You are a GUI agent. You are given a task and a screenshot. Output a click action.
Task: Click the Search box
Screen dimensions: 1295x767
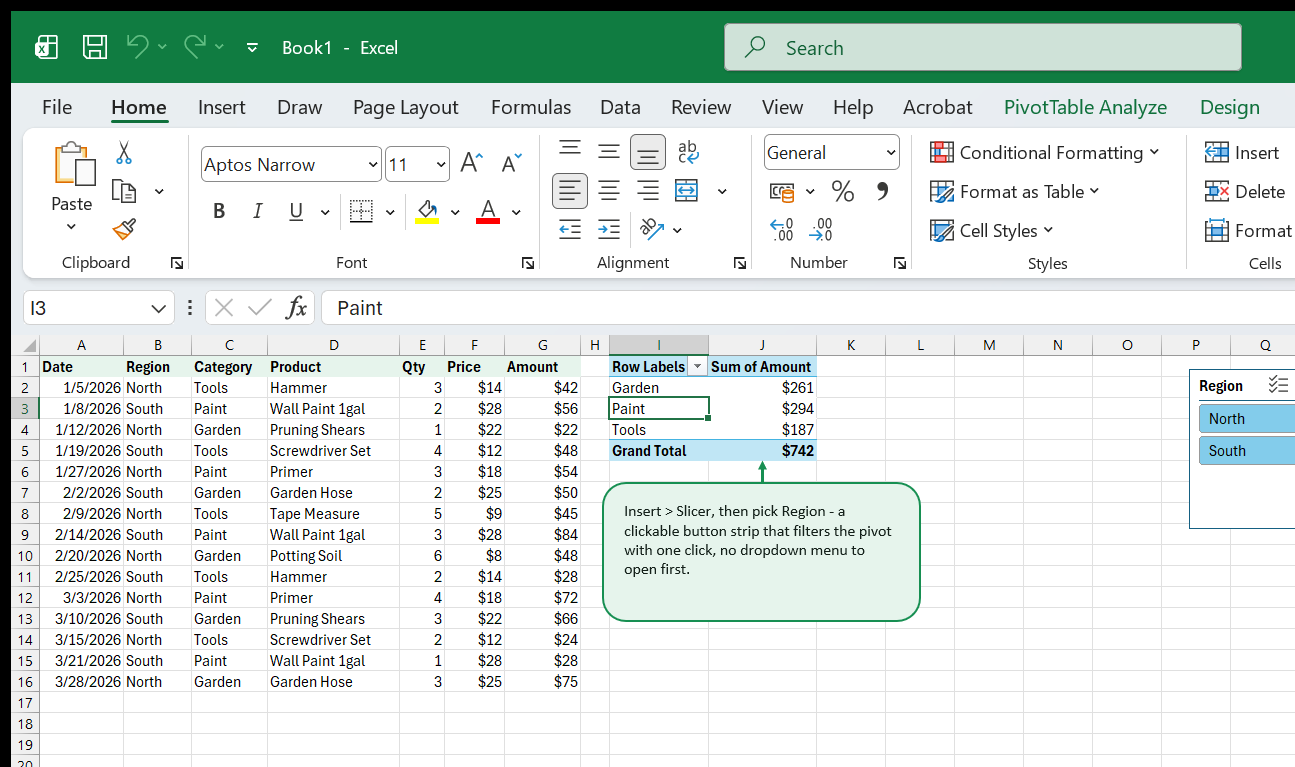[982, 47]
